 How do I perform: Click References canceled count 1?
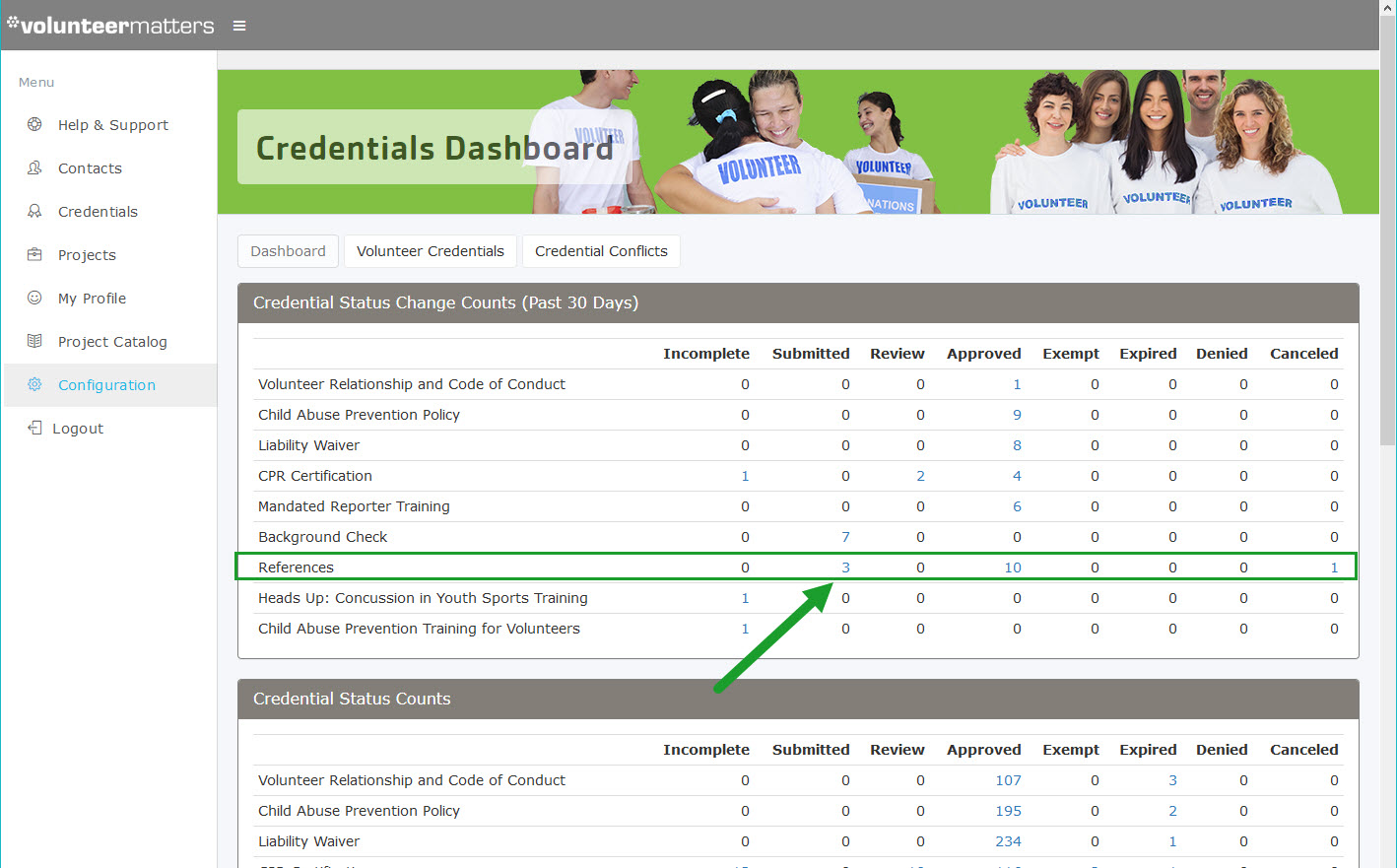pos(1334,568)
